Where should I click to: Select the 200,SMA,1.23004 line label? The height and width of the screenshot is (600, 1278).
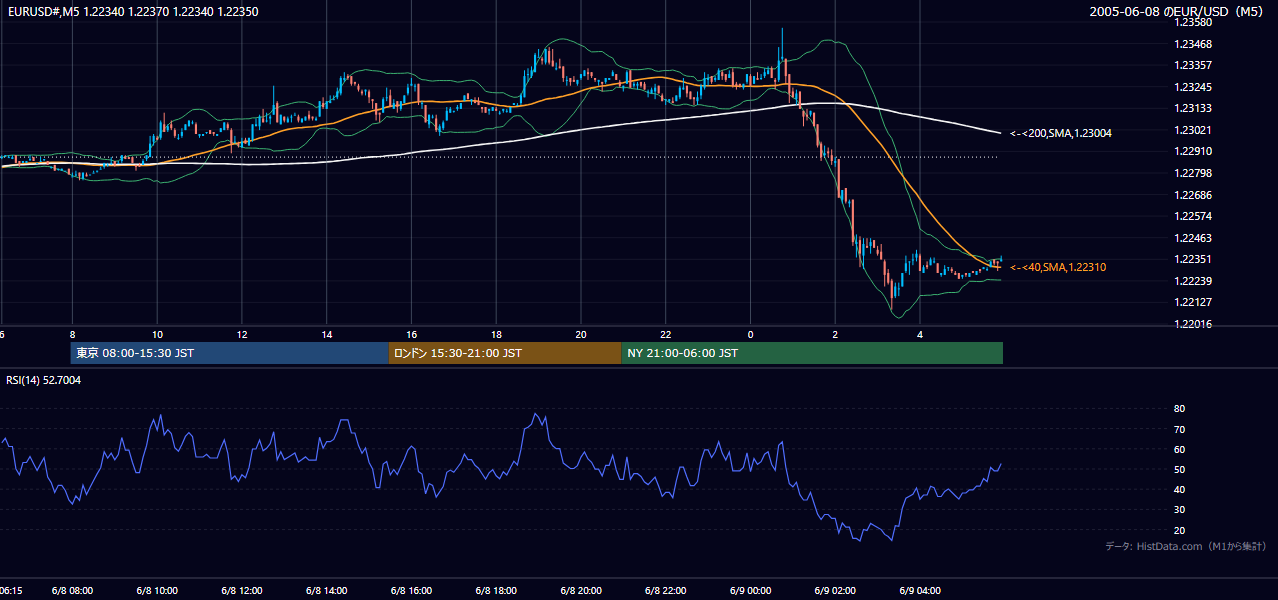click(x=1061, y=133)
